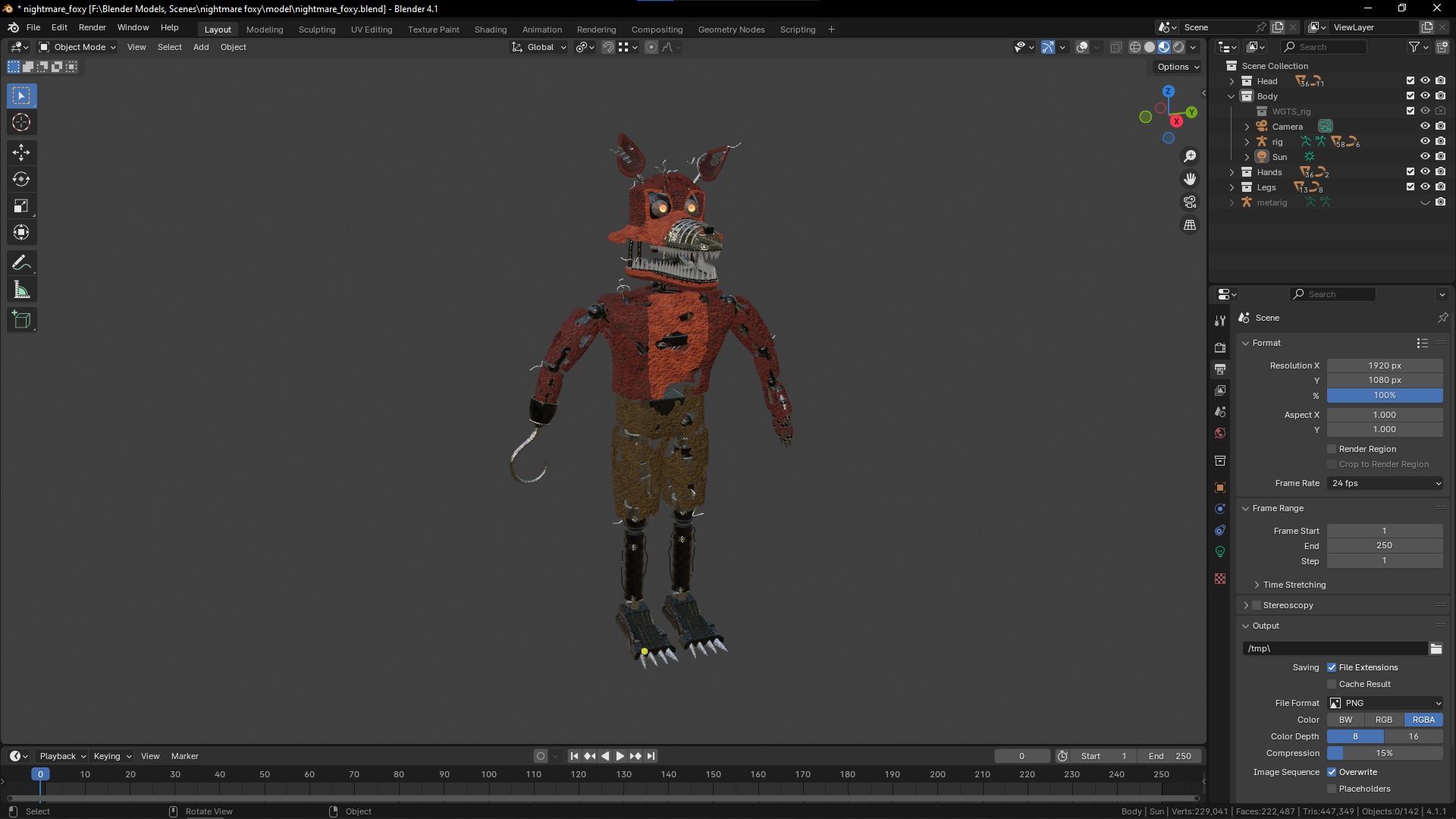This screenshot has width=1456, height=819.
Task: Select the Transform tool
Action: click(x=21, y=232)
